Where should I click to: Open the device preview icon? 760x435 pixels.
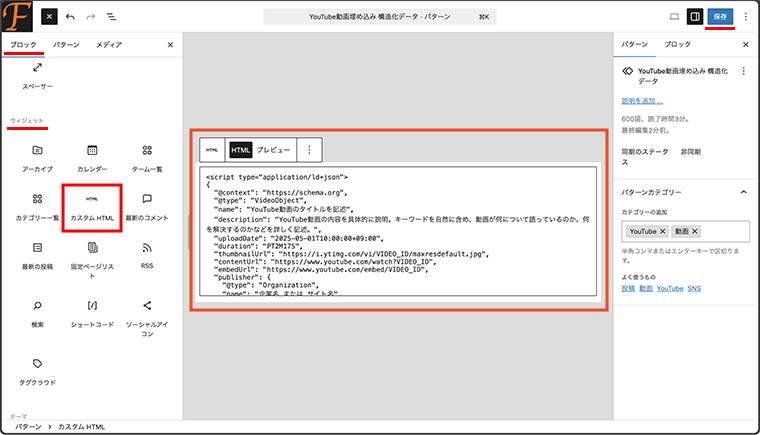674,16
